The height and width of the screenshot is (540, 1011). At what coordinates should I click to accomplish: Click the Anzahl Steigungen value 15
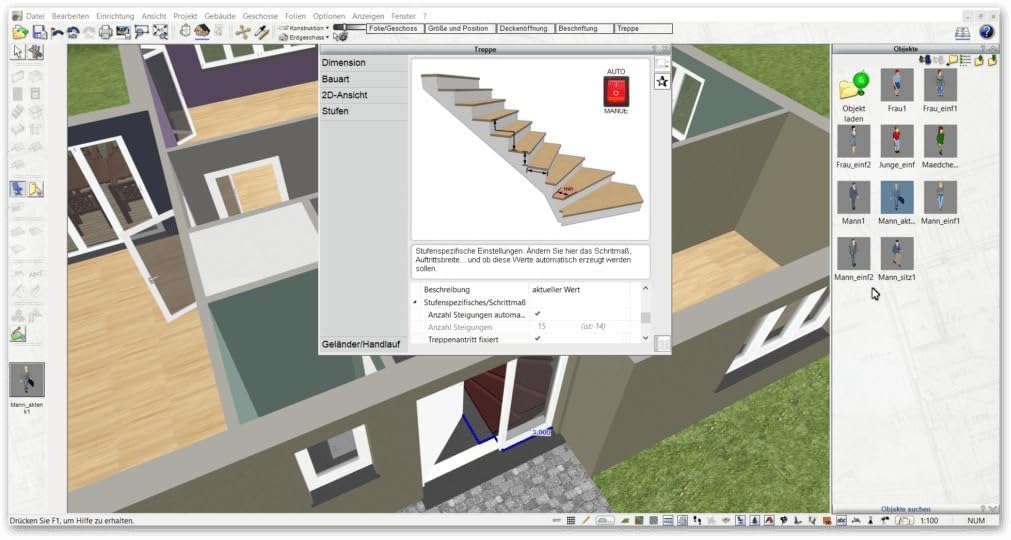click(542, 327)
